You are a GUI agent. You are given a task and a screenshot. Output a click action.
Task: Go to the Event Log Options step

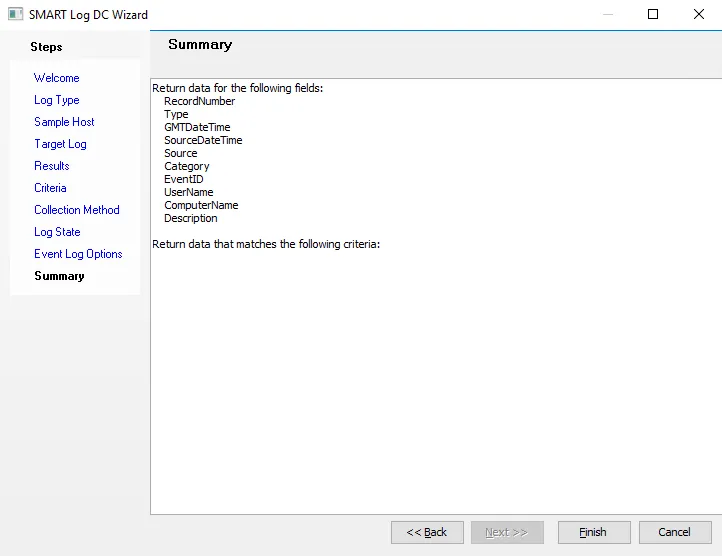click(x=78, y=254)
